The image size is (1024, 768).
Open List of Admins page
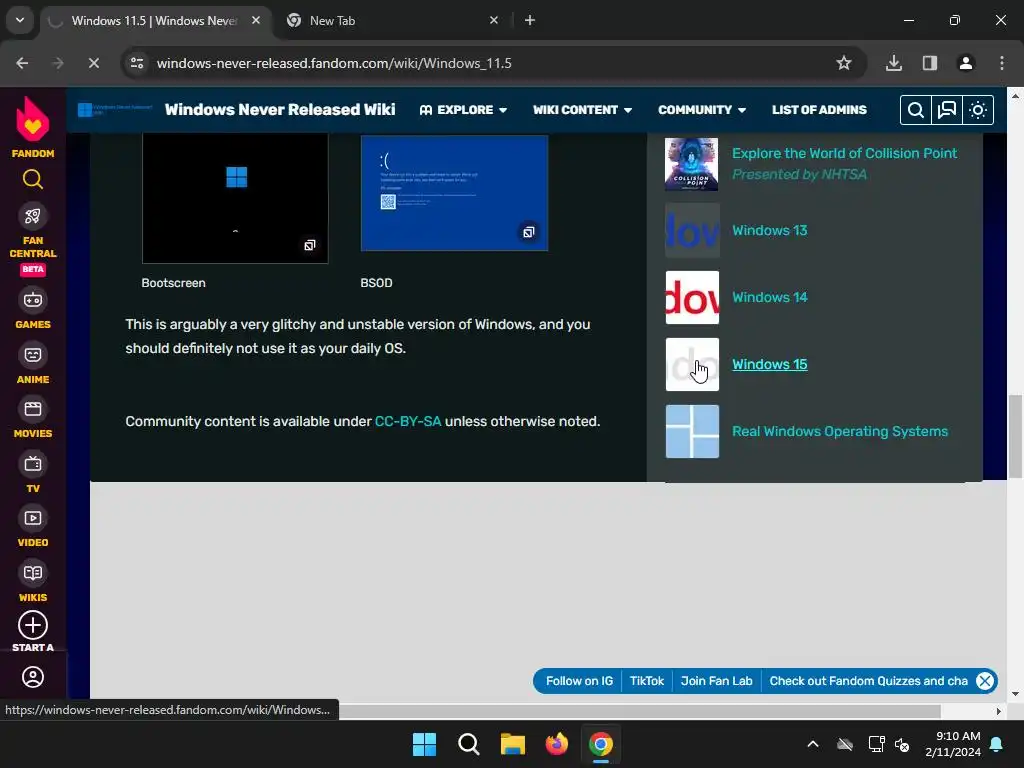(819, 110)
